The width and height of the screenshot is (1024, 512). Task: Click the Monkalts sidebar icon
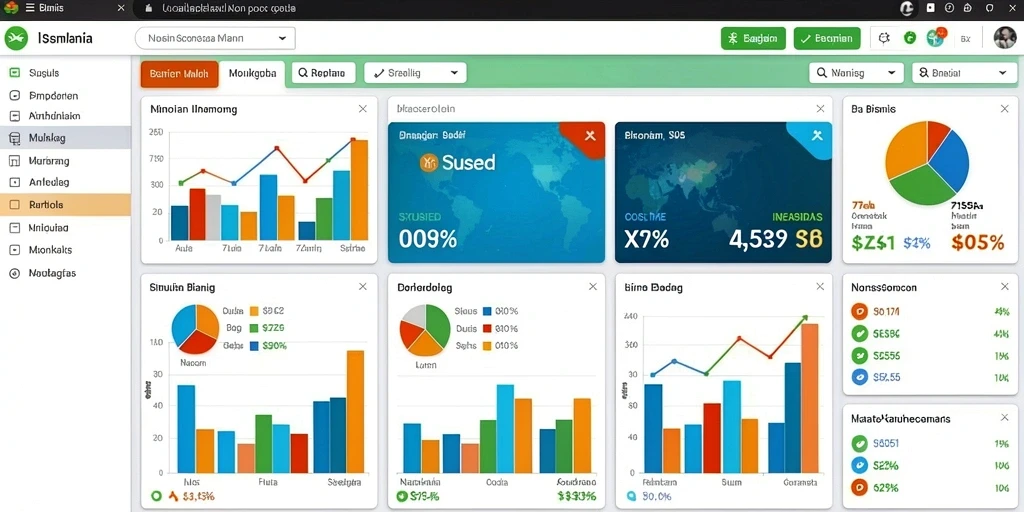pyautogui.click(x=15, y=250)
